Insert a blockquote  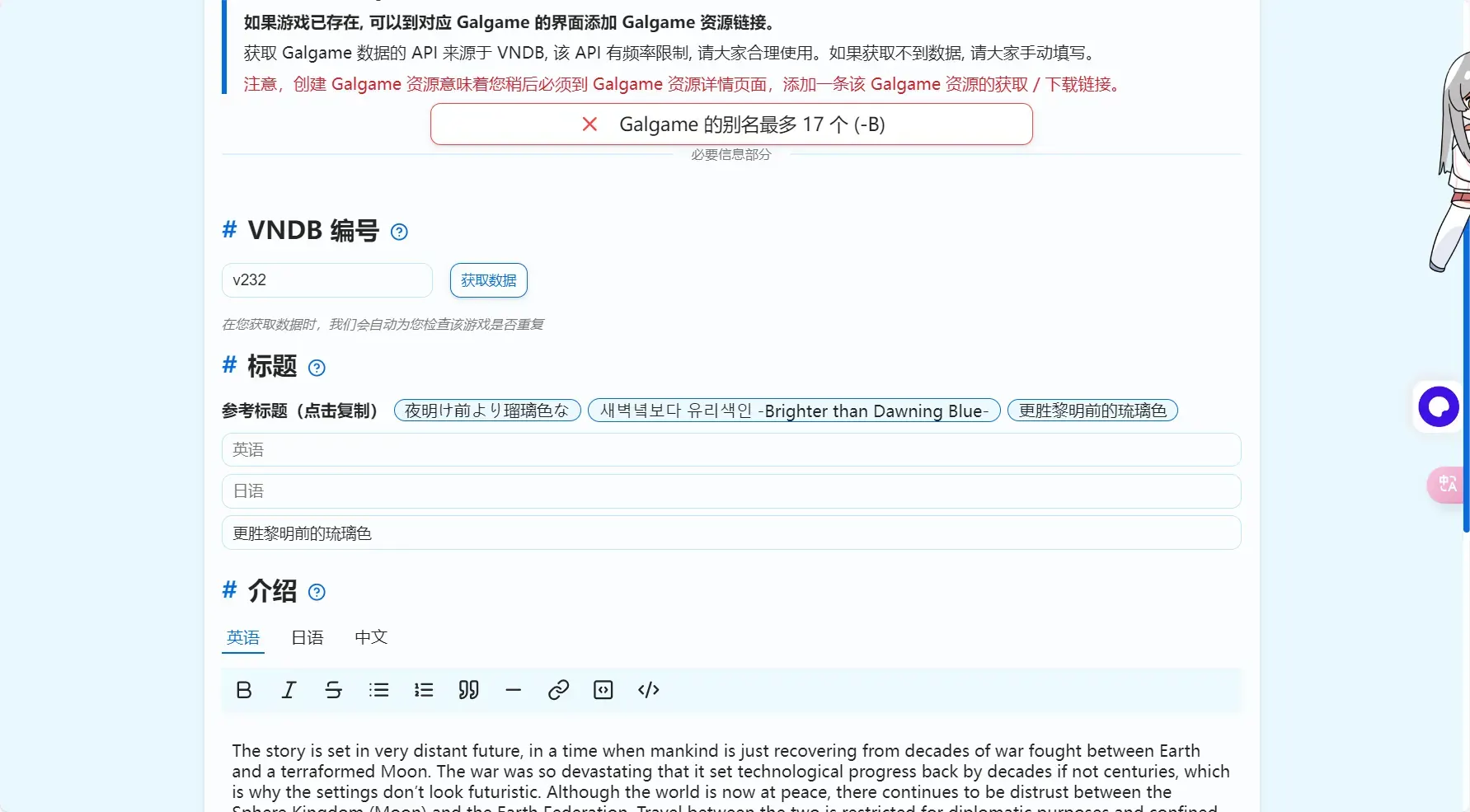468,690
